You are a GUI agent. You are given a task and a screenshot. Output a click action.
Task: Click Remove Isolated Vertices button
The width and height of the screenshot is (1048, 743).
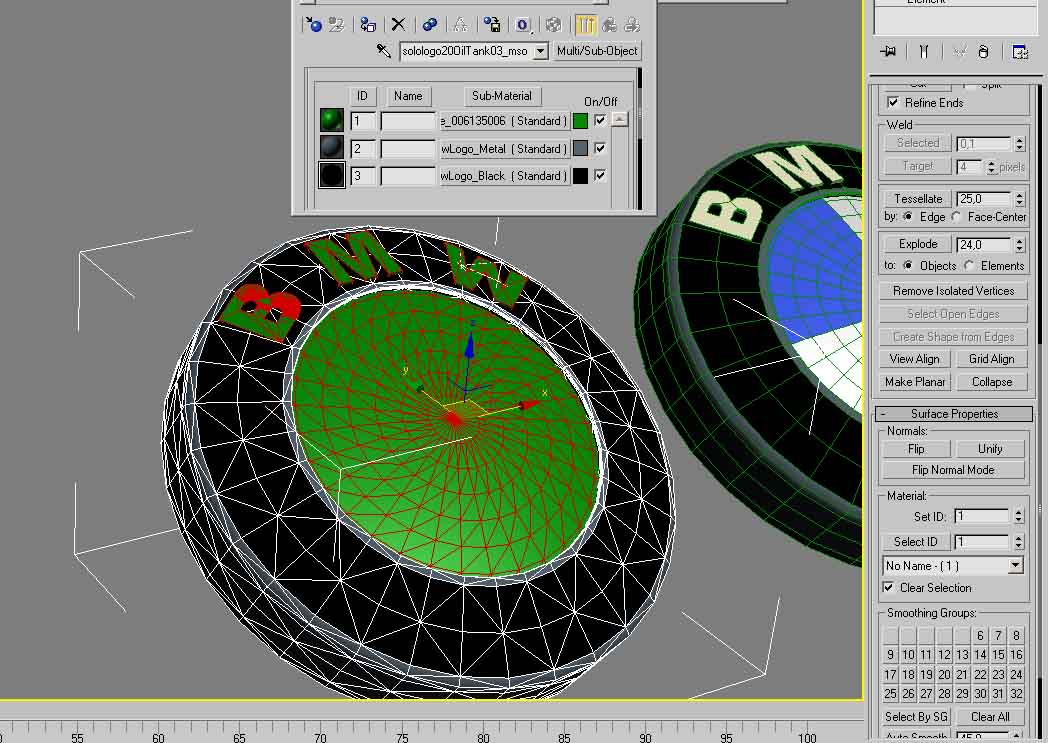tap(953, 291)
